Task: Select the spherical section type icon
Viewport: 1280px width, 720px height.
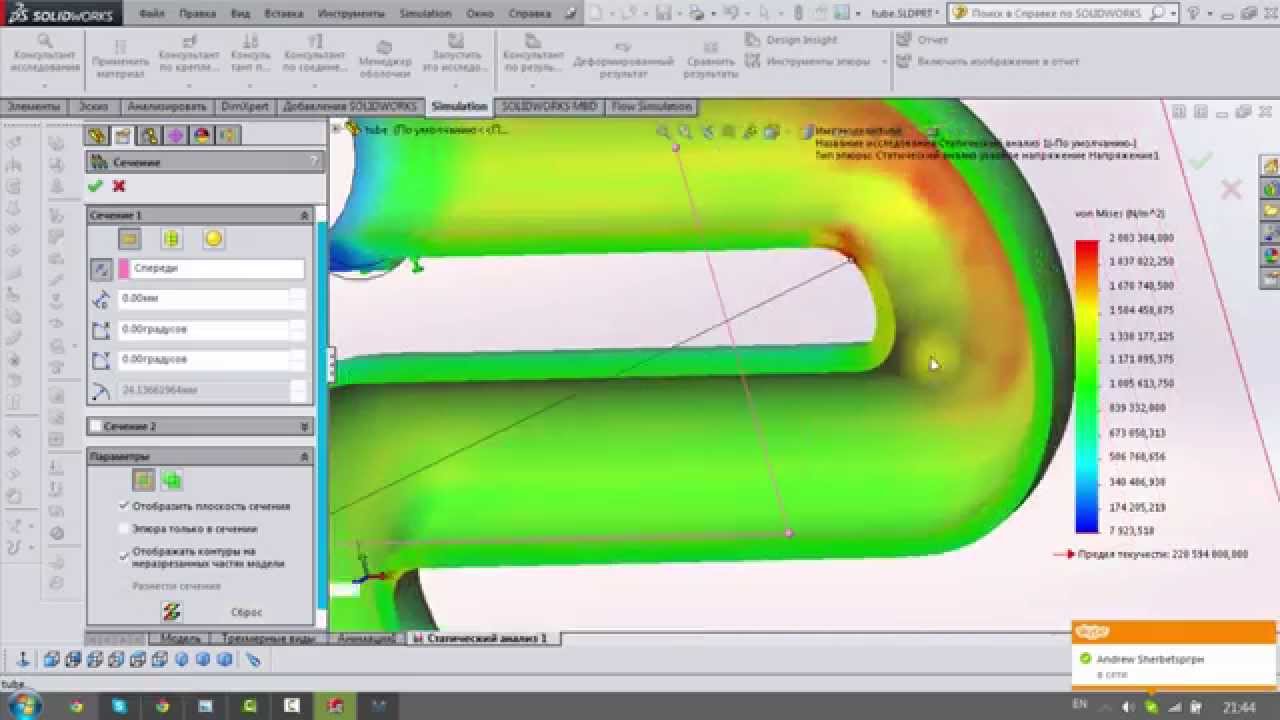Action: (x=213, y=239)
